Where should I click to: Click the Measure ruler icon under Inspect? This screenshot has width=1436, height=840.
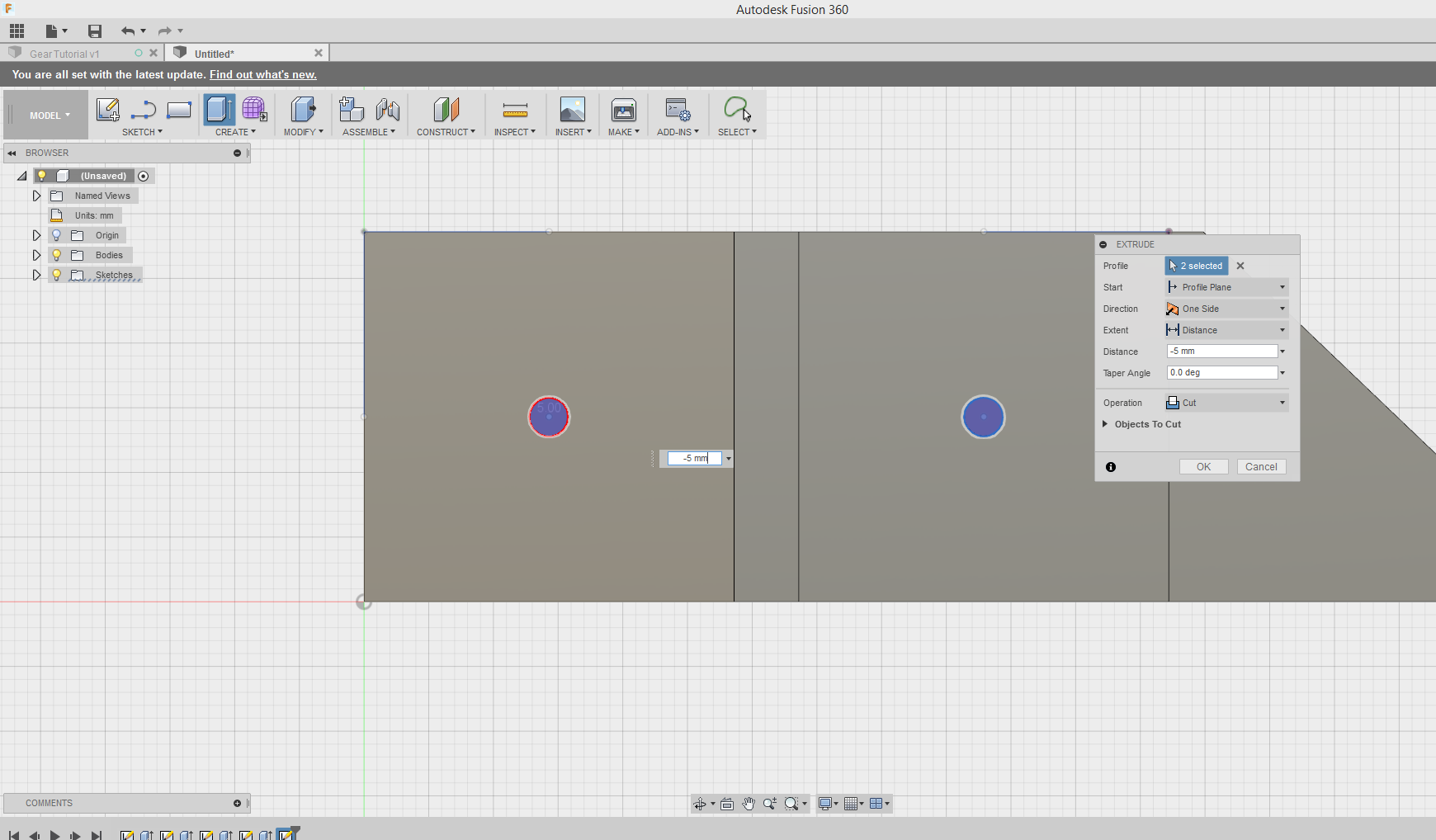(x=515, y=110)
